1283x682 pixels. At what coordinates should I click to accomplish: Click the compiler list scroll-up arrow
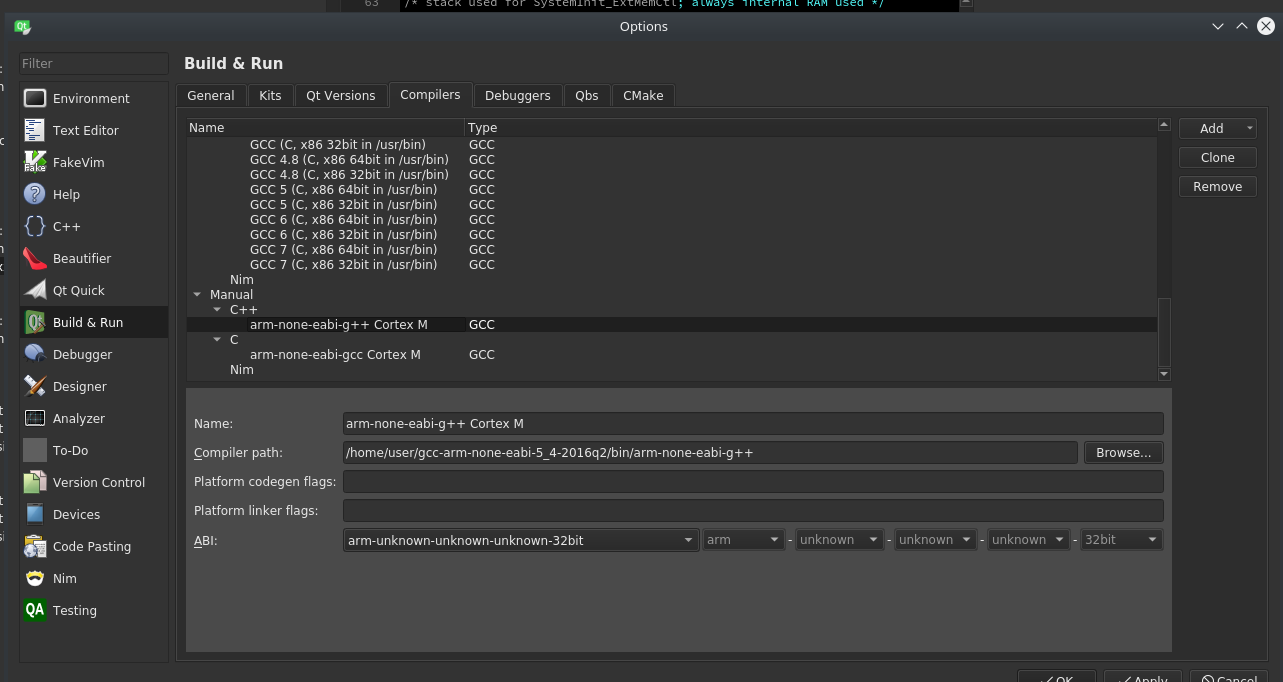[x=1163, y=125]
